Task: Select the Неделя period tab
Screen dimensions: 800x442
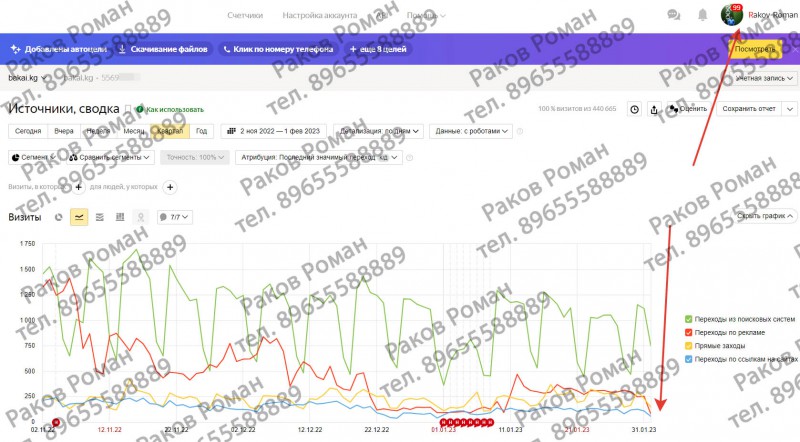Action: pyautogui.click(x=98, y=131)
